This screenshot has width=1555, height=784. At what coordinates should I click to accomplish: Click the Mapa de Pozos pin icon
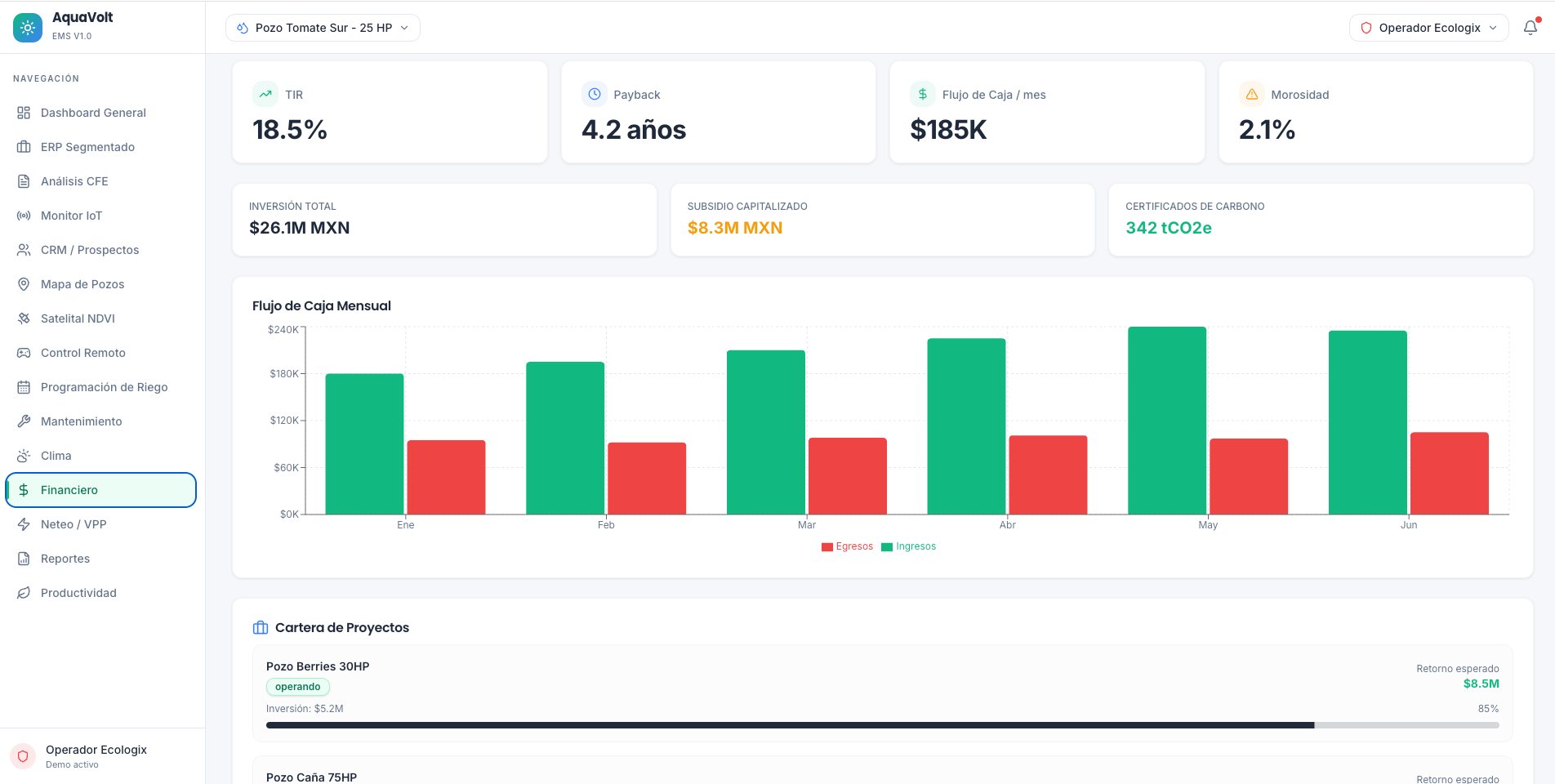point(24,284)
